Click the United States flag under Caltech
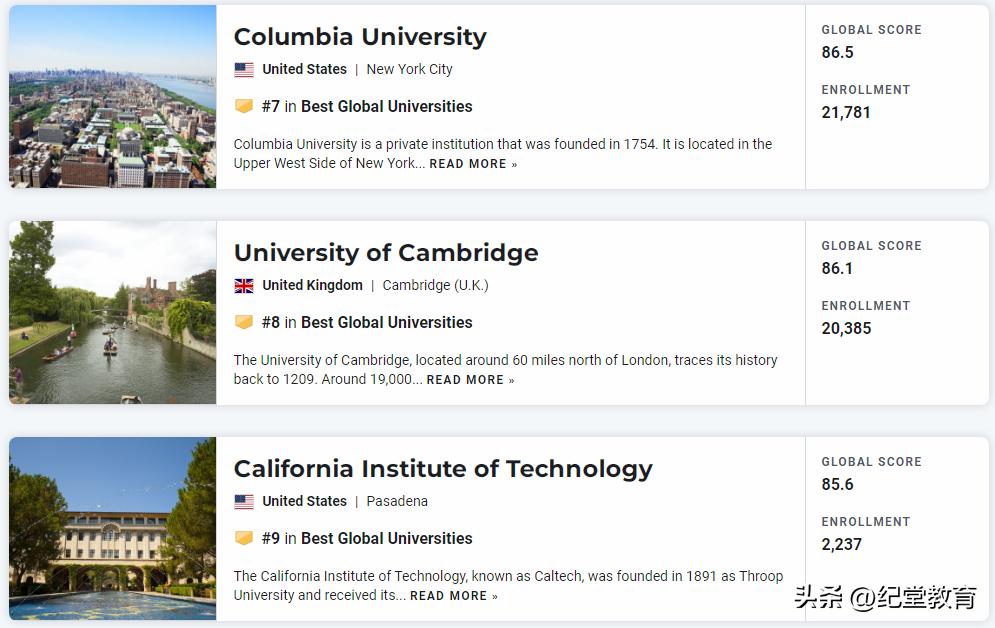995x628 pixels. click(244, 502)
